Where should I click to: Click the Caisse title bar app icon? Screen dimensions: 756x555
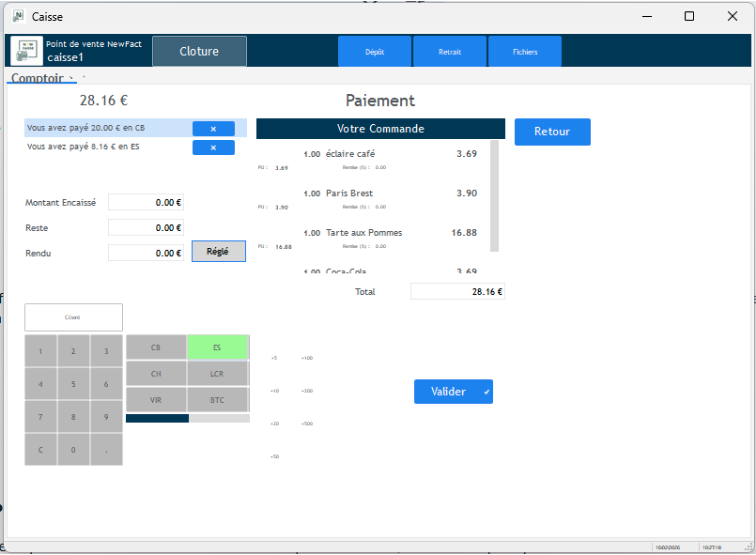coord(19,16)
